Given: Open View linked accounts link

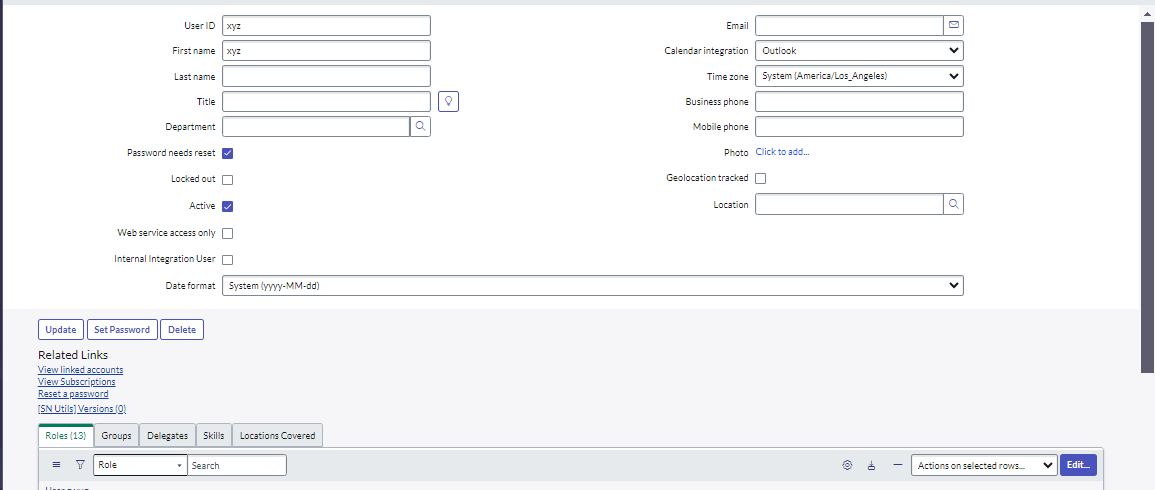Looking at the screenshot, I should click(81, 370).
